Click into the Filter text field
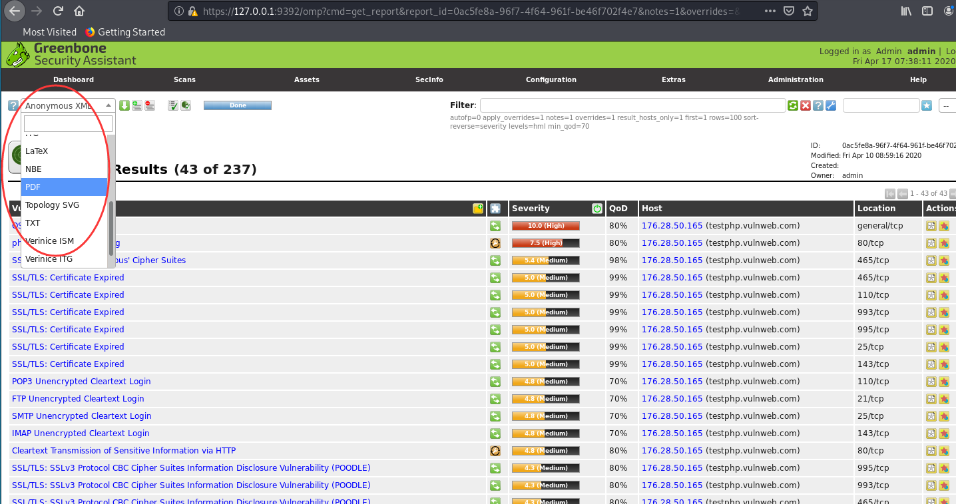This screenshot has width=956, height=504. click(633, 105)
